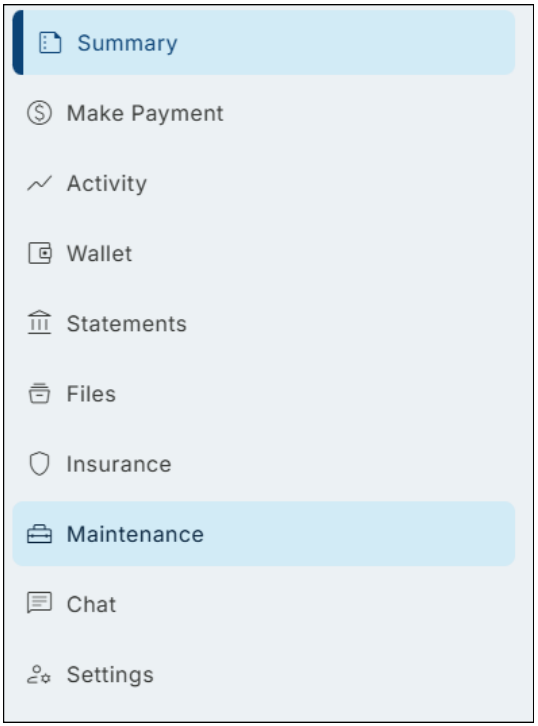Go to Make Payment page

(x=264, y=113)
